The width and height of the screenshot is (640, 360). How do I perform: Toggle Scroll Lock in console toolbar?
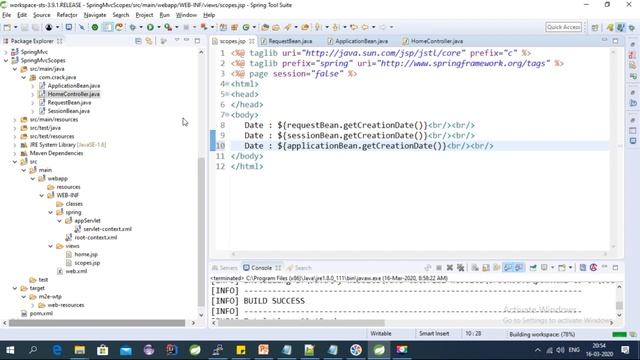(486, 268)
